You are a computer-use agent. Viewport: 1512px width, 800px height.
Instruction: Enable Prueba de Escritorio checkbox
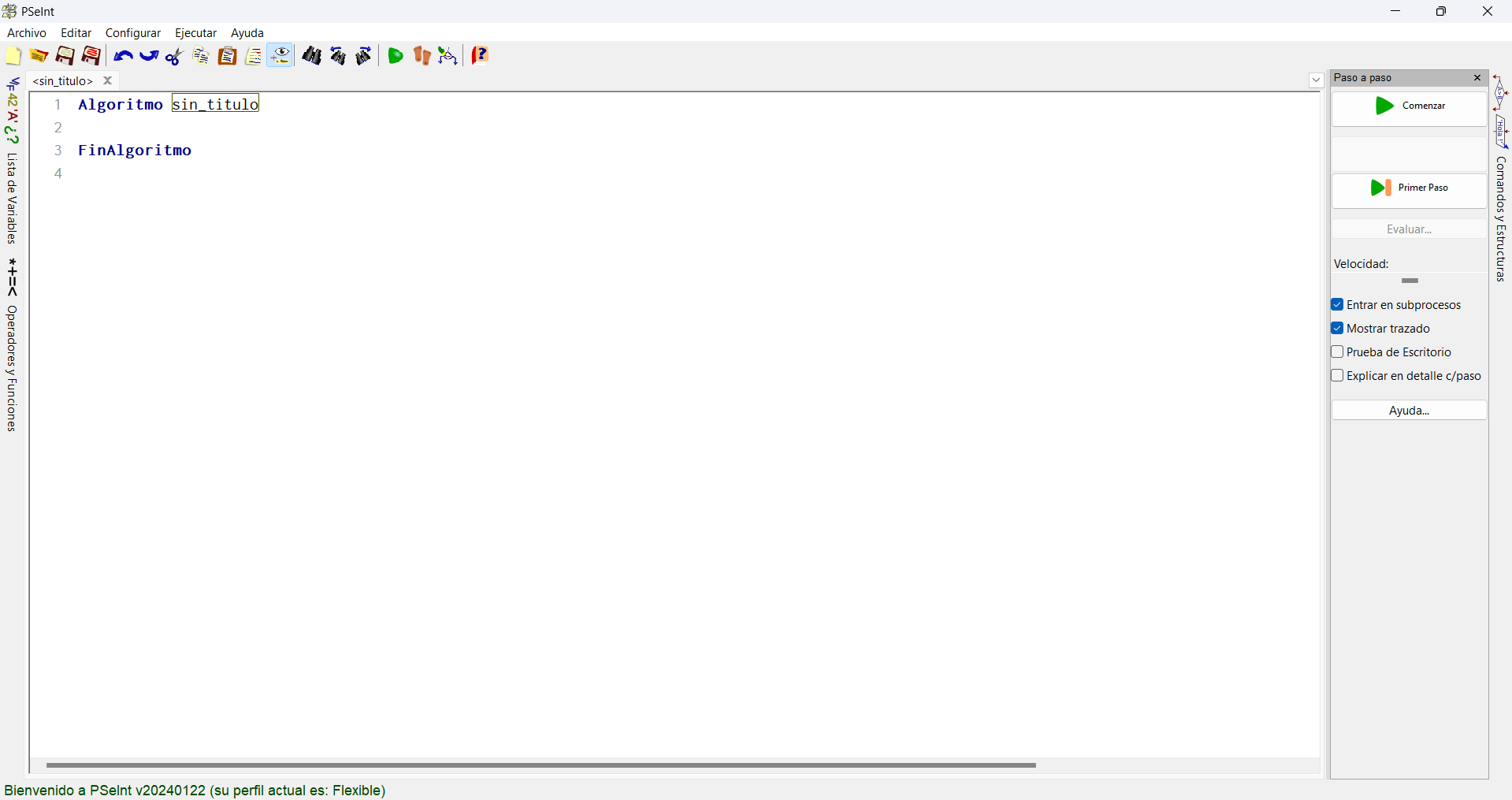[1337, 352]
